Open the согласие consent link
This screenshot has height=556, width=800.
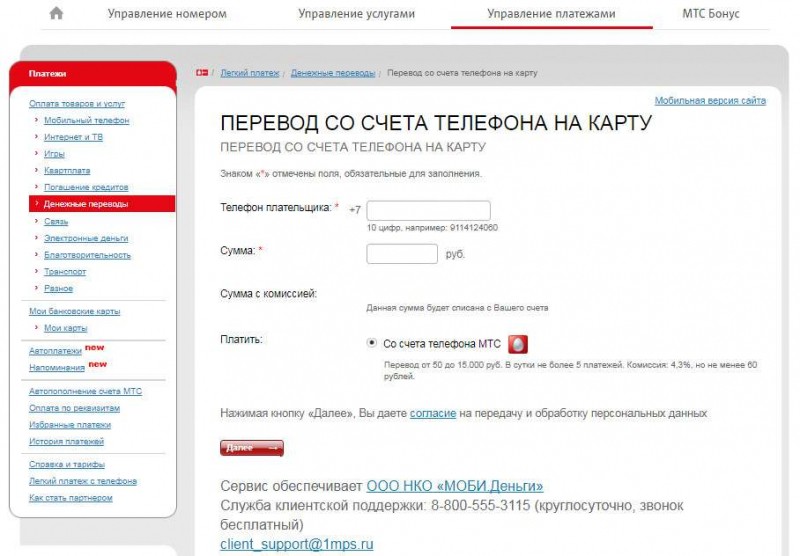click(433, 413)
